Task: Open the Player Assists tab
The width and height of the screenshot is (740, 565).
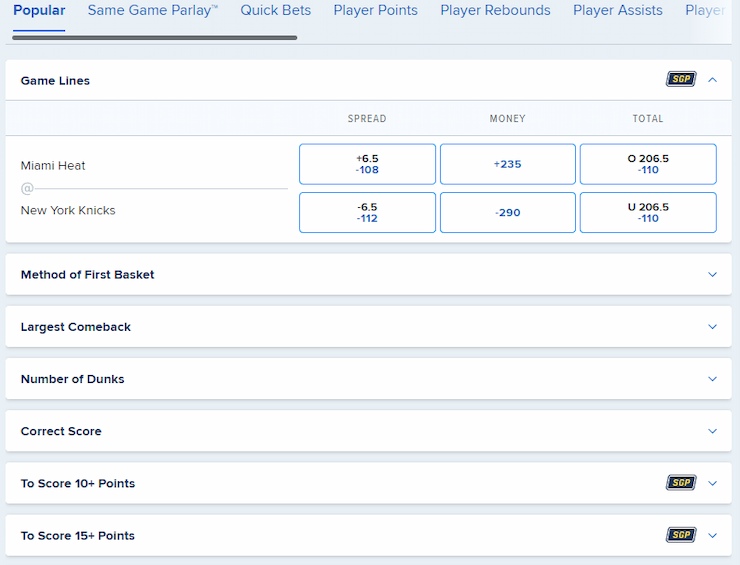Action: pyautogui.click(x=618, y=10)
